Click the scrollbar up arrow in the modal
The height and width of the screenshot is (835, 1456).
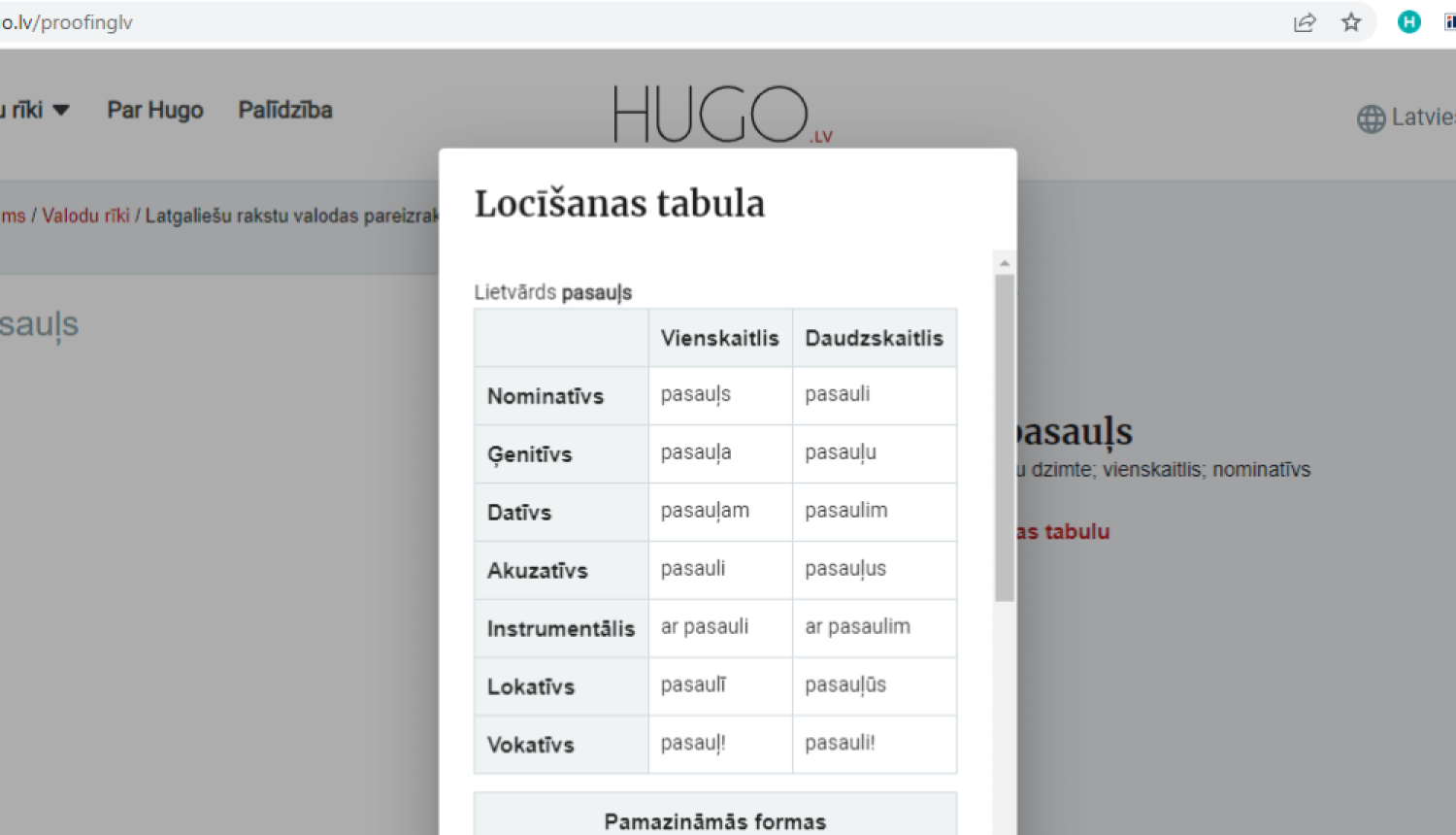1004,260
